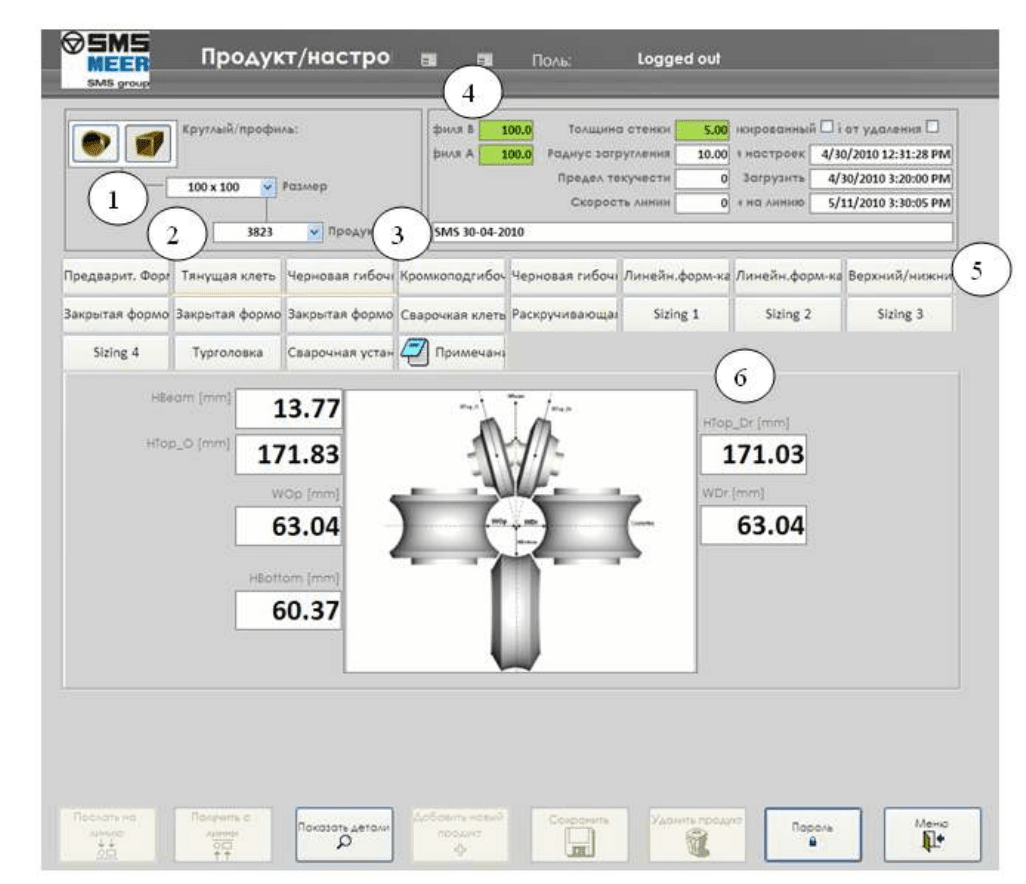The width and height of the screenshot is (1026, 884).
Task: Click the SMS Meer logo
Action: coord(105,60)
